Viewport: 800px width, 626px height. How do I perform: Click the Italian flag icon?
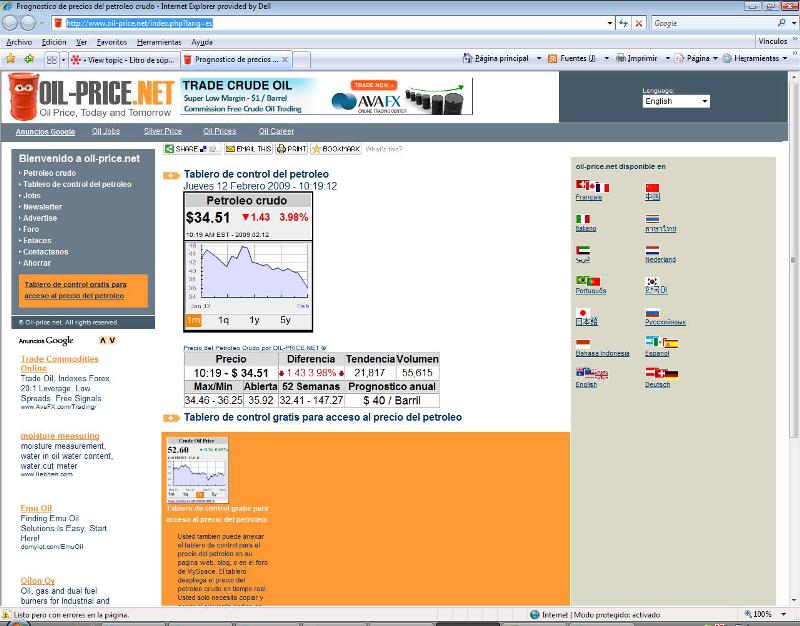(583, 218)
